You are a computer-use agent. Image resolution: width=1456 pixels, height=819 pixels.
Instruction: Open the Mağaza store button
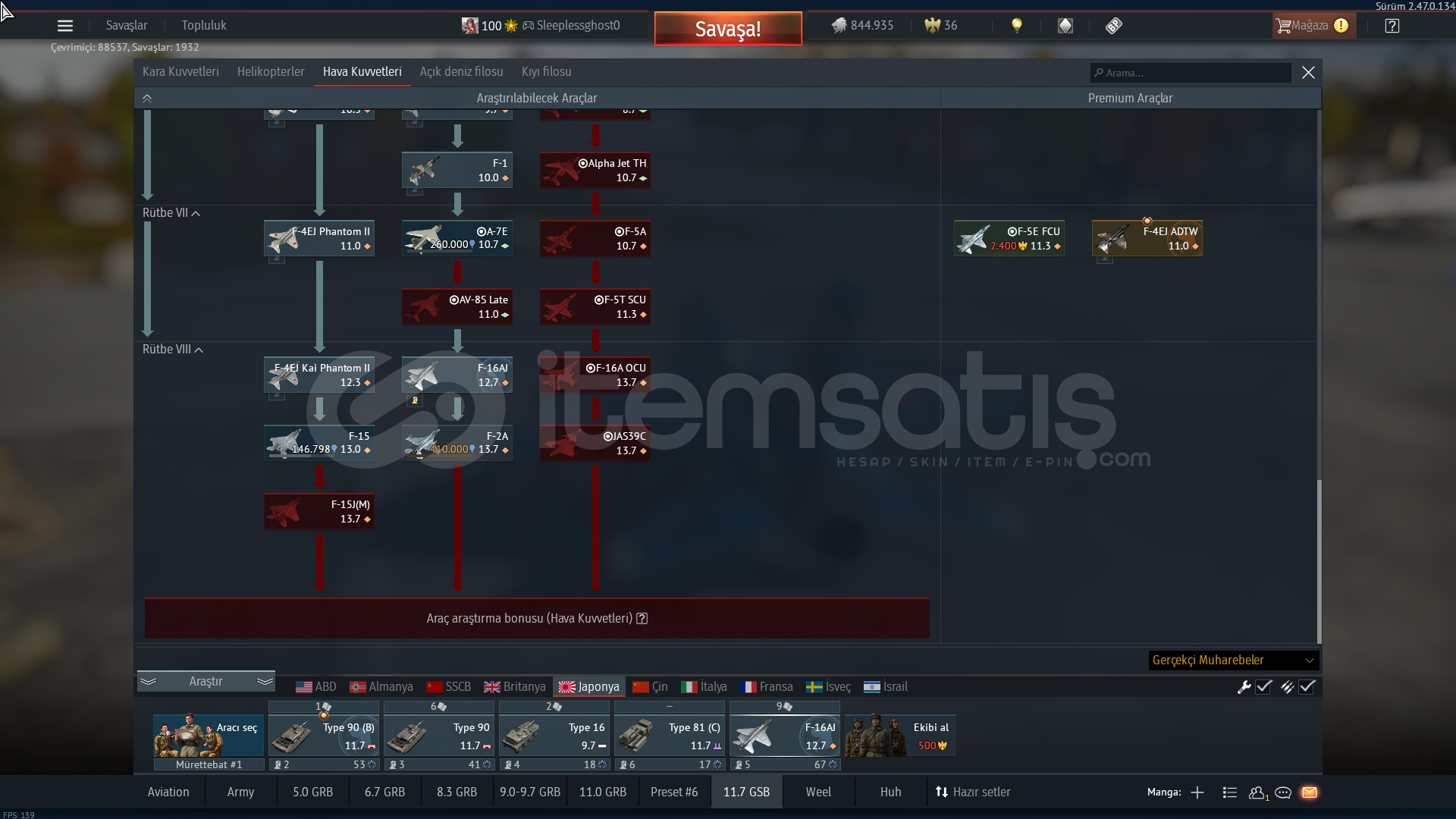click(1313, 26)
